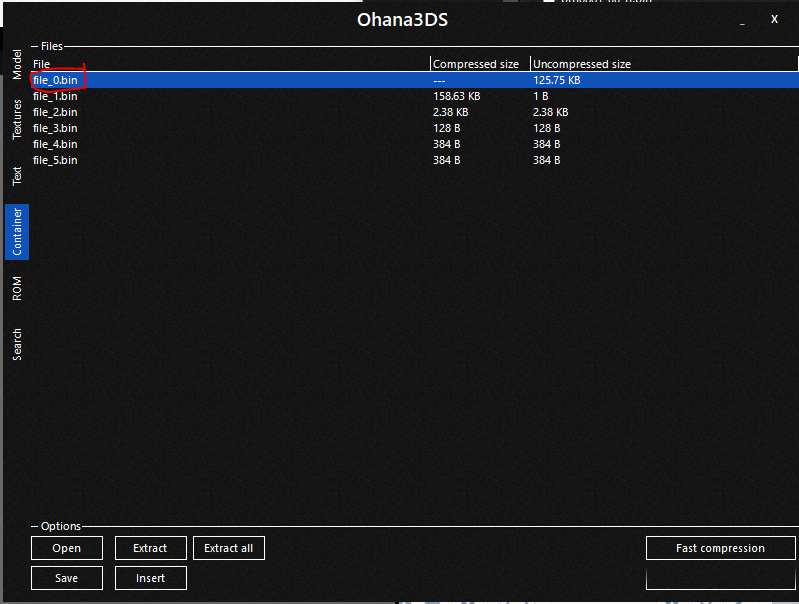Click the Extract all button
799x604 pixels.
tap(229, 548)
